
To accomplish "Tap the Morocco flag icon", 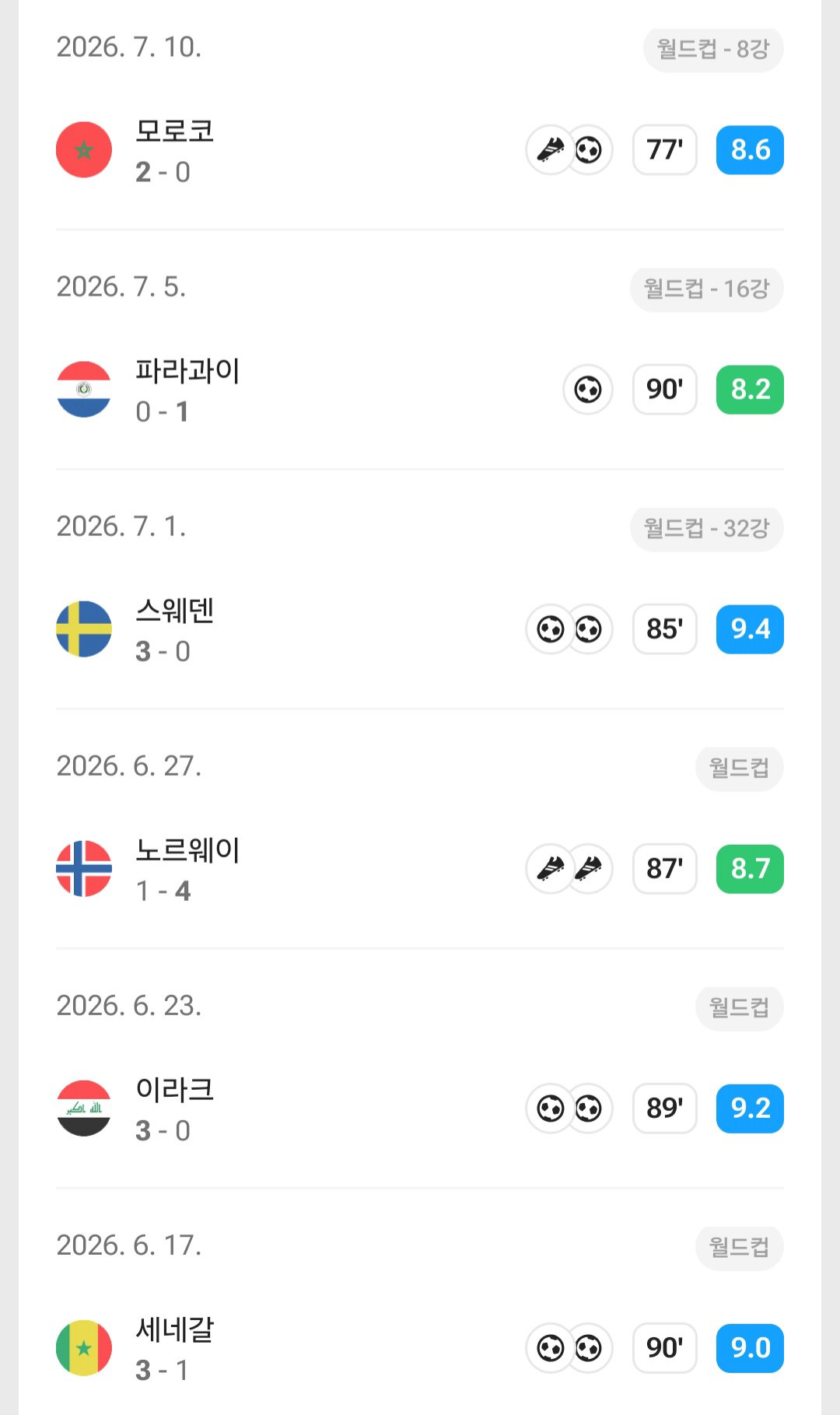I will click(84, 149).
